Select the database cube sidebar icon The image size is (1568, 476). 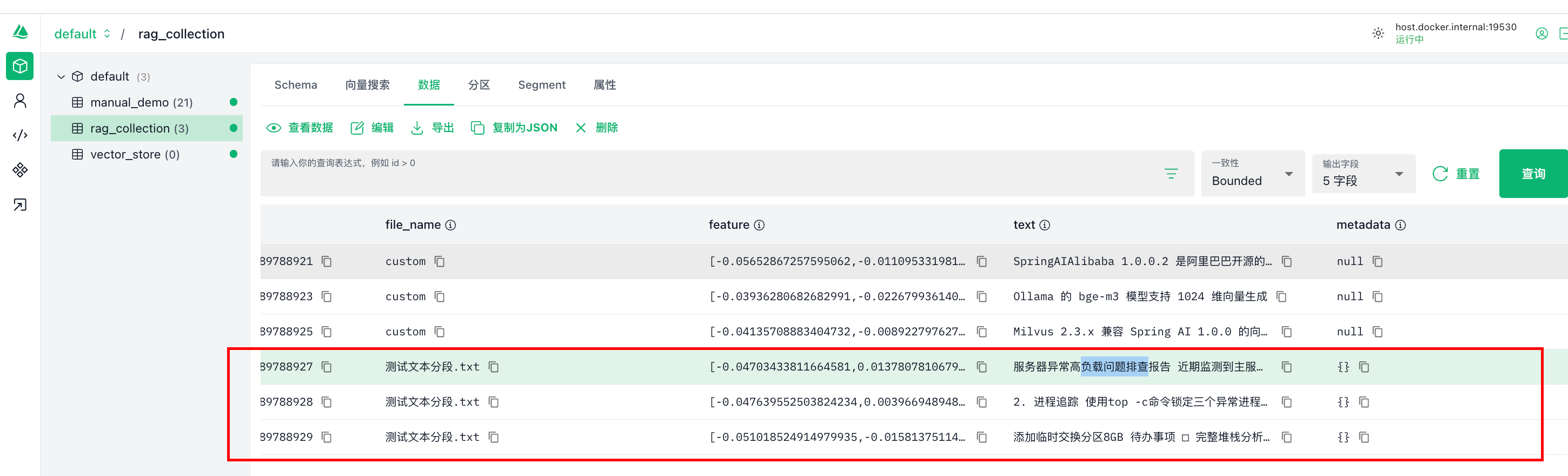click(20, 66)
